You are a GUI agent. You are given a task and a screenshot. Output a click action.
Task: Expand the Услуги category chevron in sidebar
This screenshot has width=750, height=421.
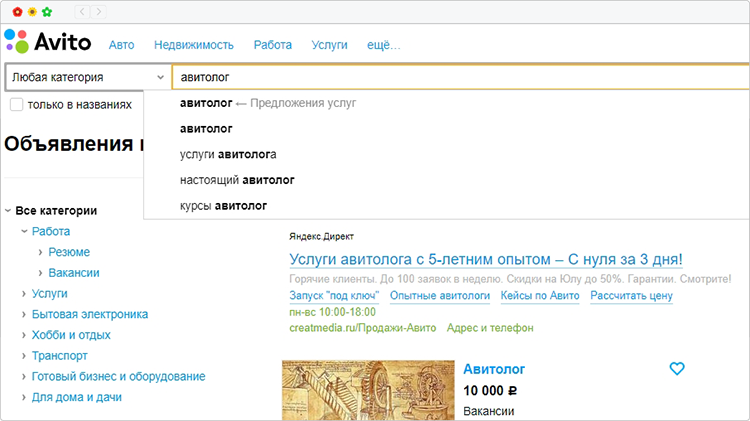click(24, 293)
